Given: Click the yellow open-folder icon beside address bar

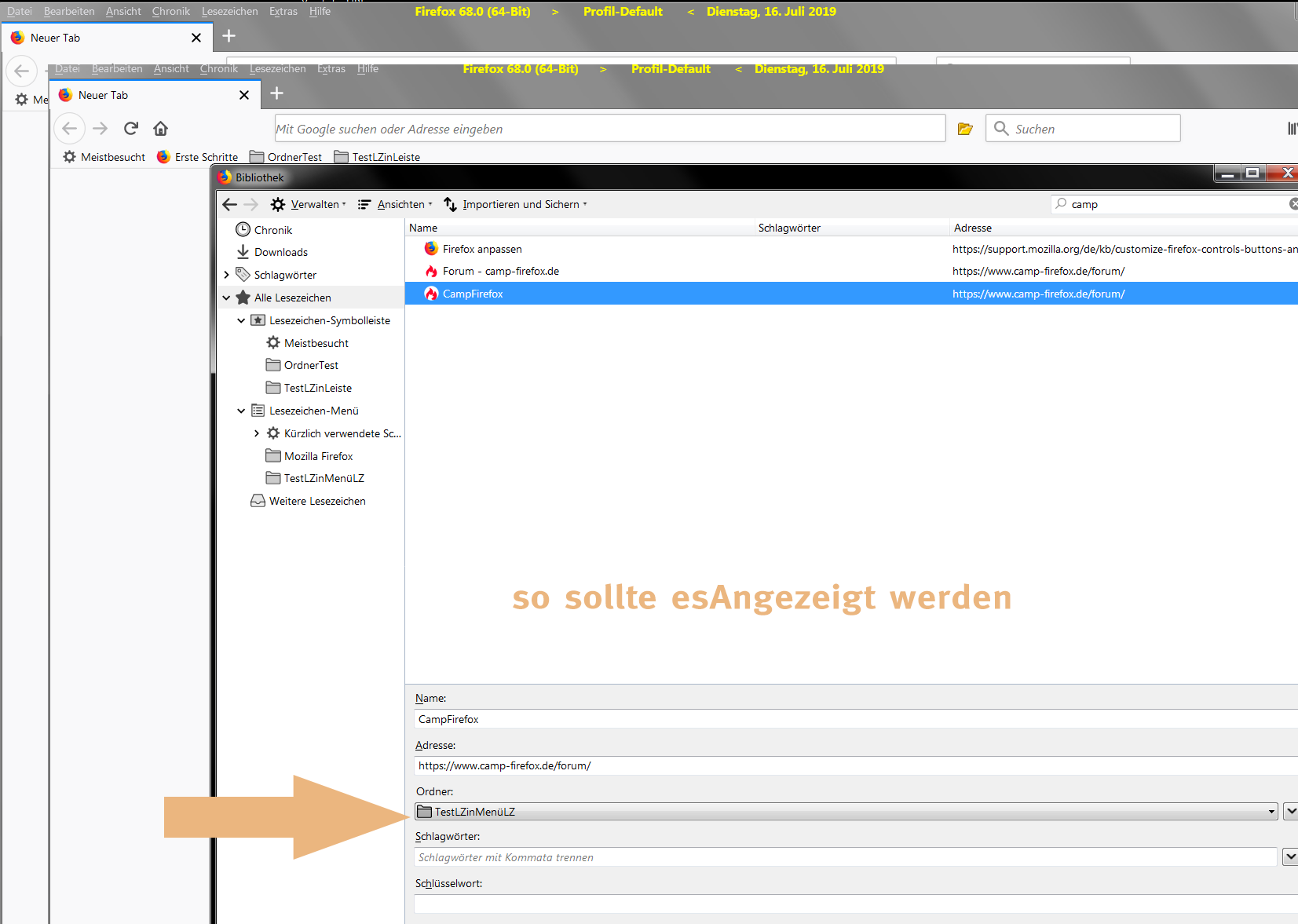Looking at the screenshot, I should coord(965,129).
